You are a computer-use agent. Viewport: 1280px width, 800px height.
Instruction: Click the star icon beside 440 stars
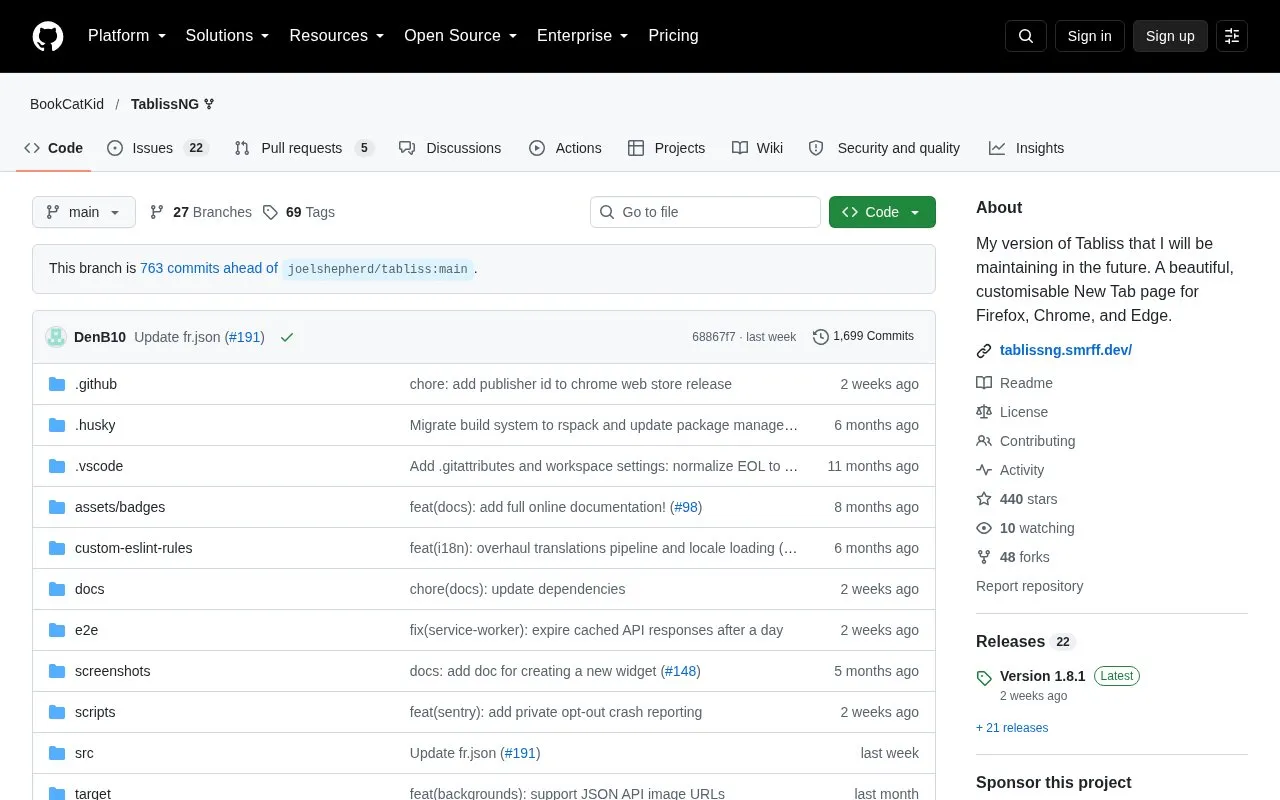pyautogui.click(x=984, y=499)
